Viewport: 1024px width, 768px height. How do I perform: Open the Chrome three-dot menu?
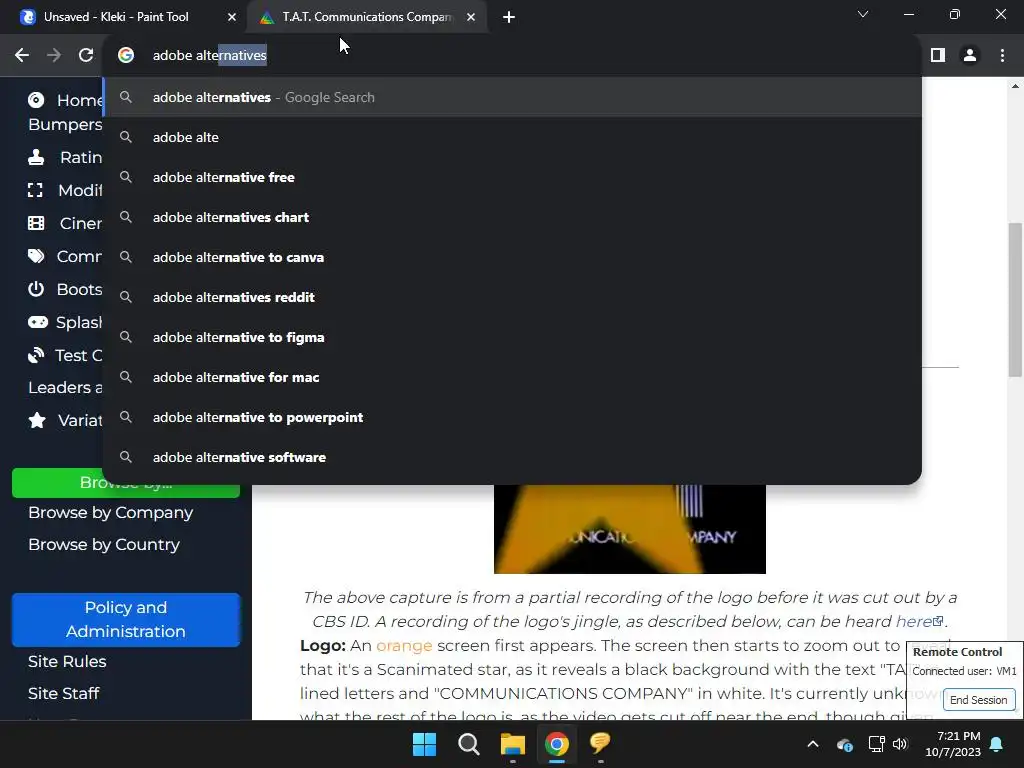pos(1002,56)
